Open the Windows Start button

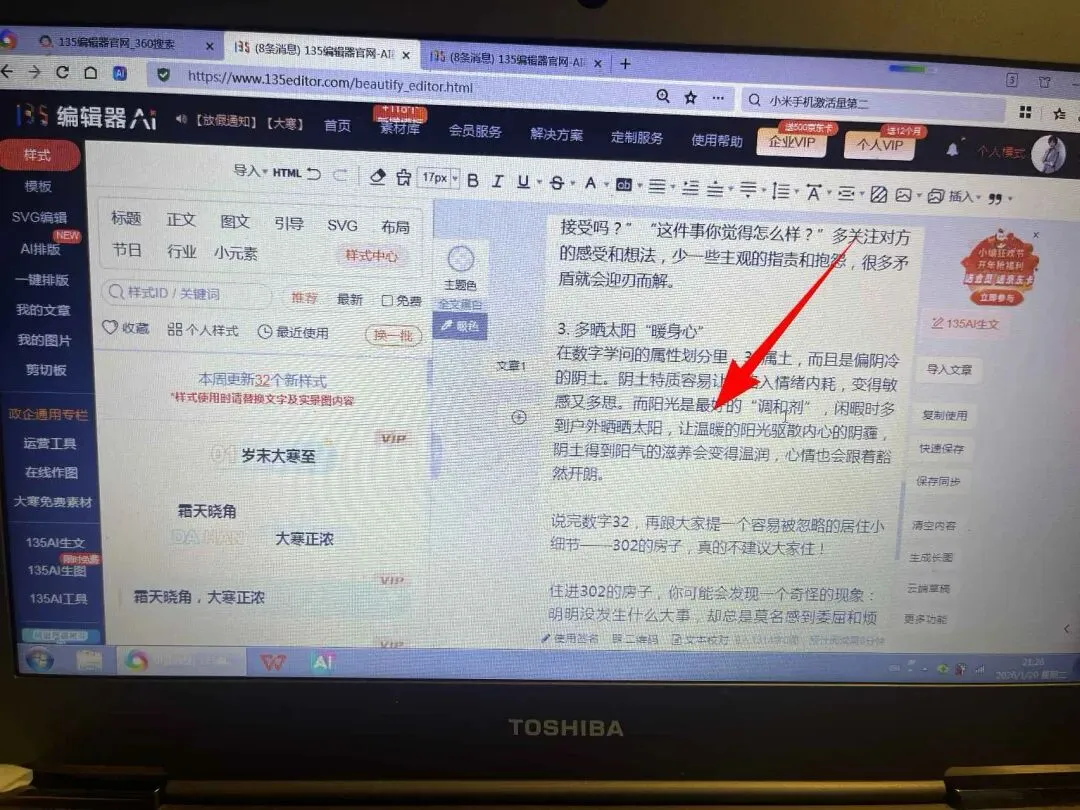(x=40, y=660)
